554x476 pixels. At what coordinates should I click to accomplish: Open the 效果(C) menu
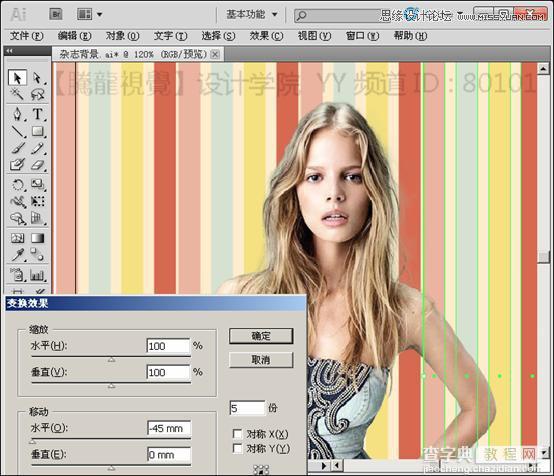tap(266, 36)
